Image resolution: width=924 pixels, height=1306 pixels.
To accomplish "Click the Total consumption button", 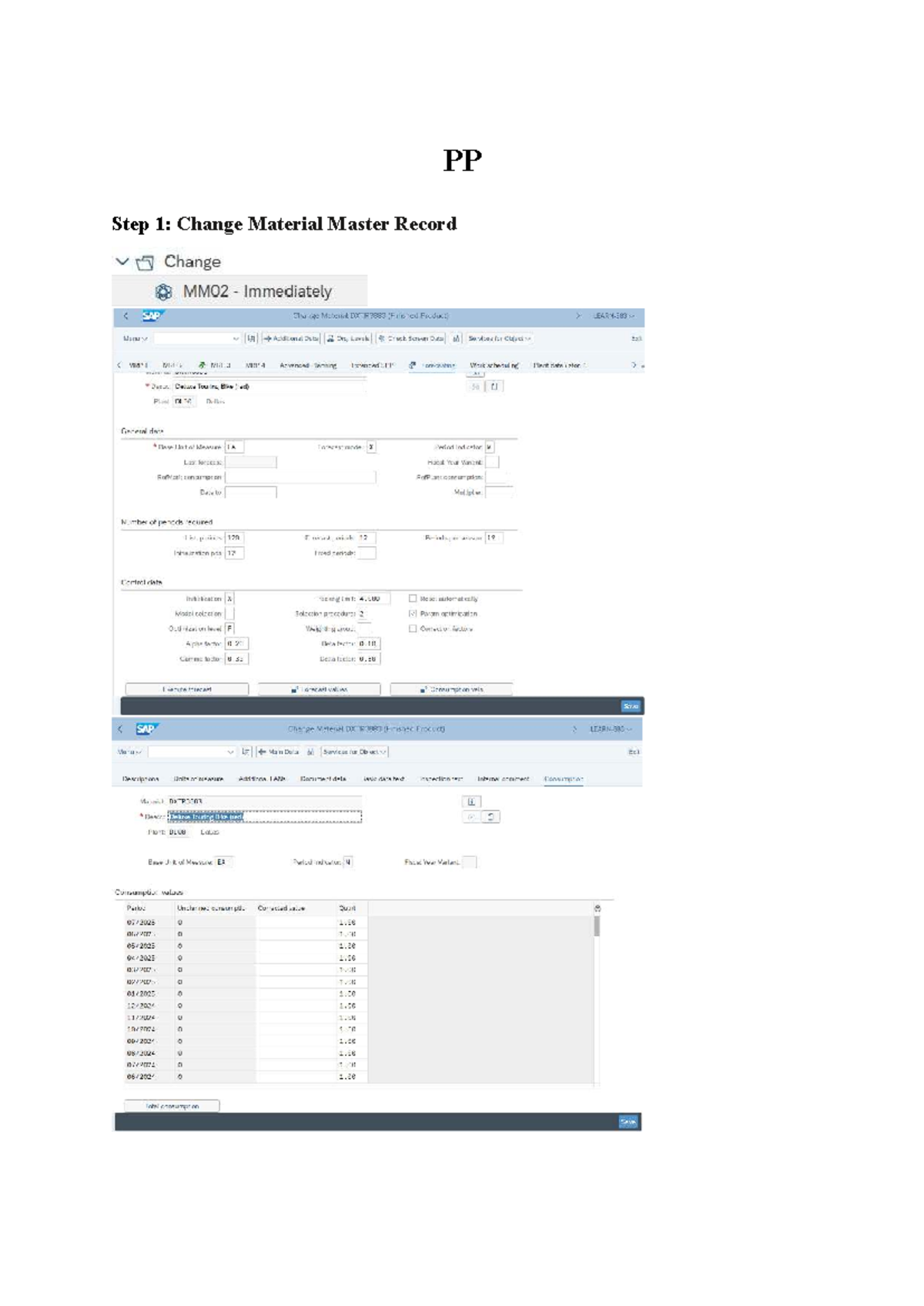I will (172, 1106).
